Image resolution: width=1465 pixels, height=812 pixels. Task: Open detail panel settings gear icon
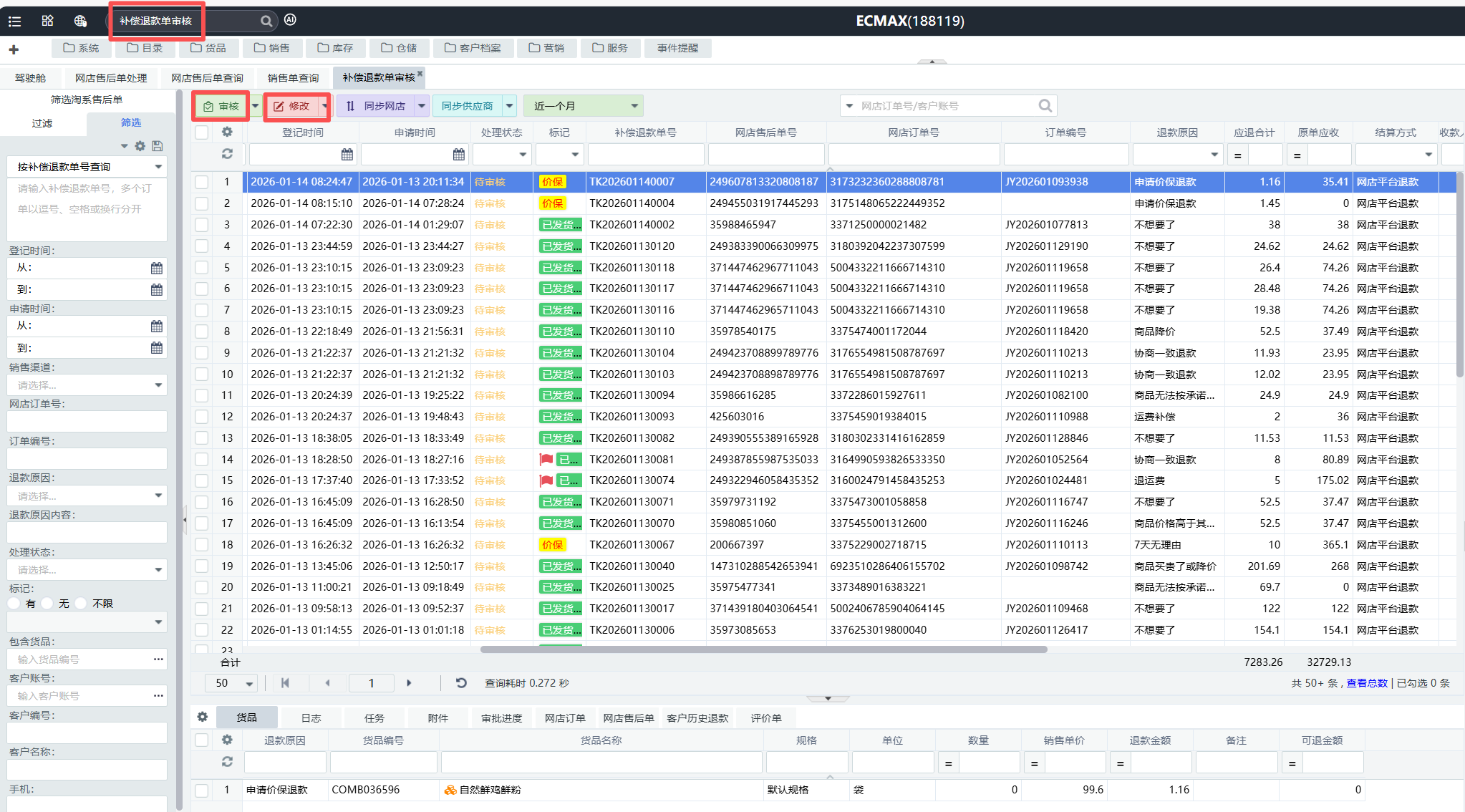point(203,717)
